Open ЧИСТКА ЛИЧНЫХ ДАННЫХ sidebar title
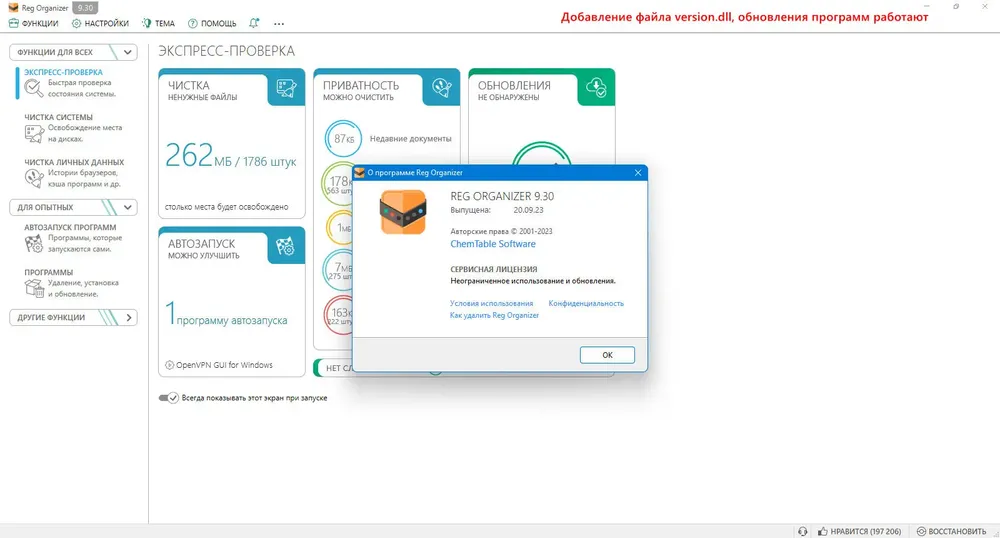The image size is (1000, 538). point(74,162)
